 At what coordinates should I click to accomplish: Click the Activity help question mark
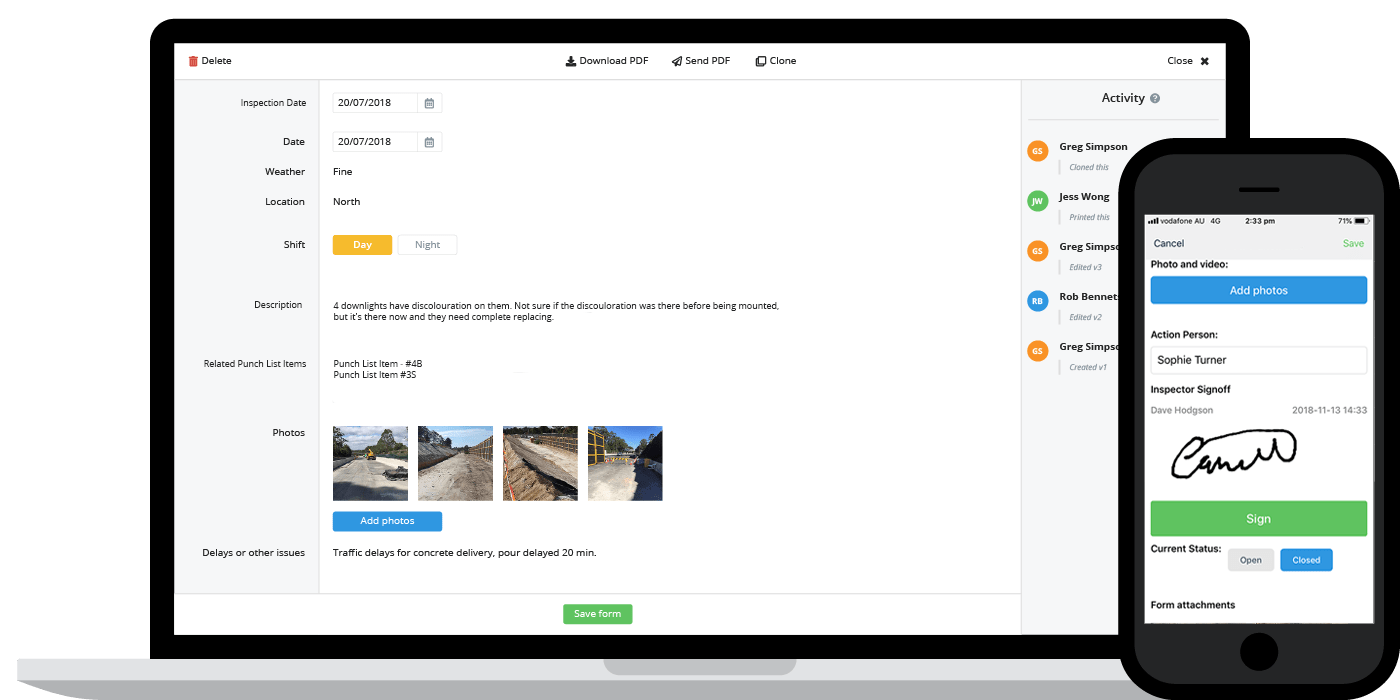[1155, 97]
